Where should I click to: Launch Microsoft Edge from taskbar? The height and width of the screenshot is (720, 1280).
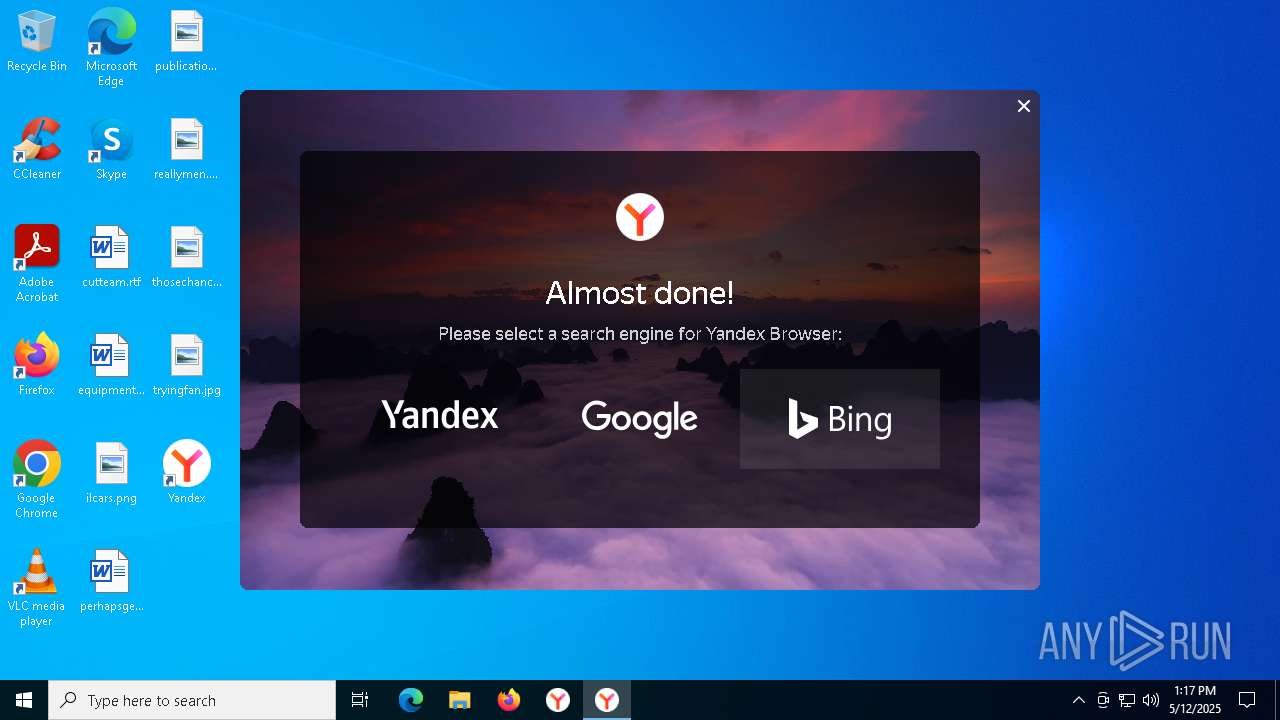[x=411, y=700]
